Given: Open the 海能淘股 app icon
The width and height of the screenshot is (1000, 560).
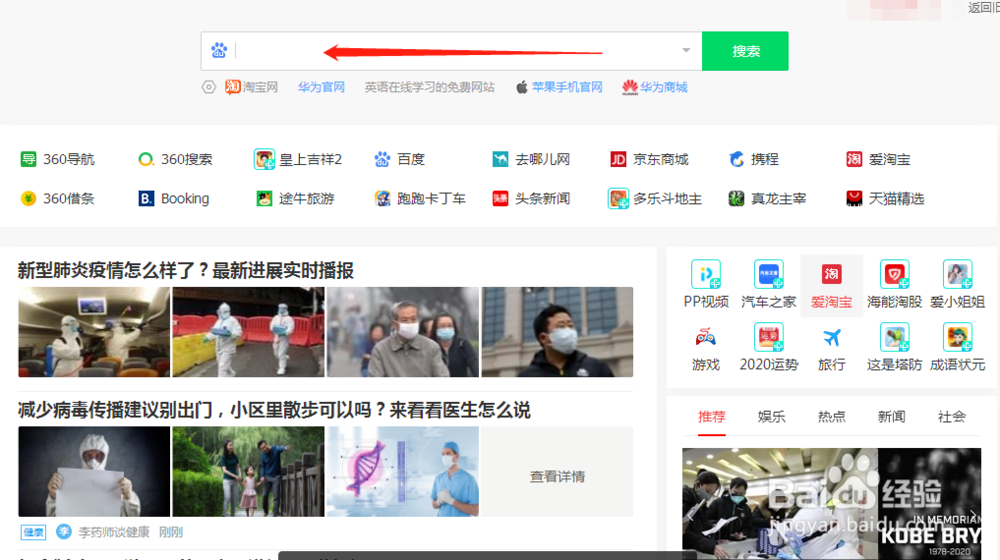Looking at the screenshot, I should click(x=894, y=275).
